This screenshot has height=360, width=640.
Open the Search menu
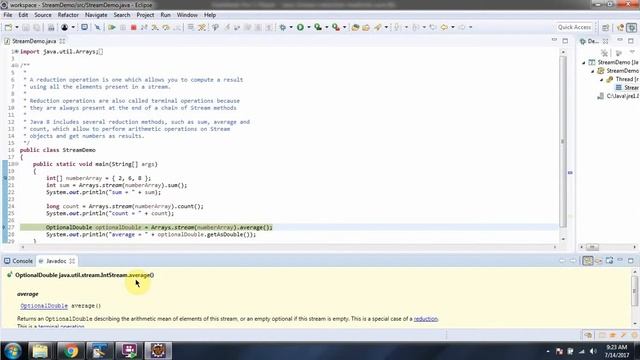pyautogui.click(x=122, y=15)
